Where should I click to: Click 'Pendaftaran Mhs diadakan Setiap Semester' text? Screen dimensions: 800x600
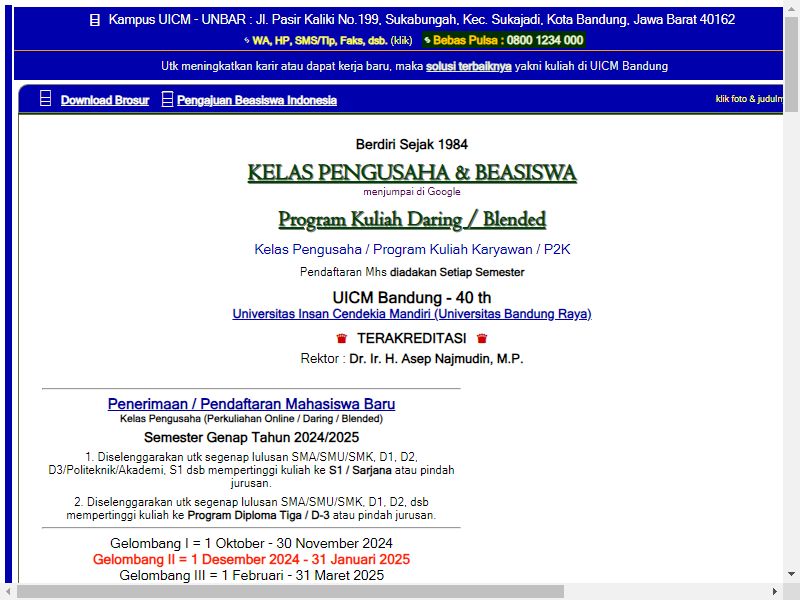coord(412,272)
